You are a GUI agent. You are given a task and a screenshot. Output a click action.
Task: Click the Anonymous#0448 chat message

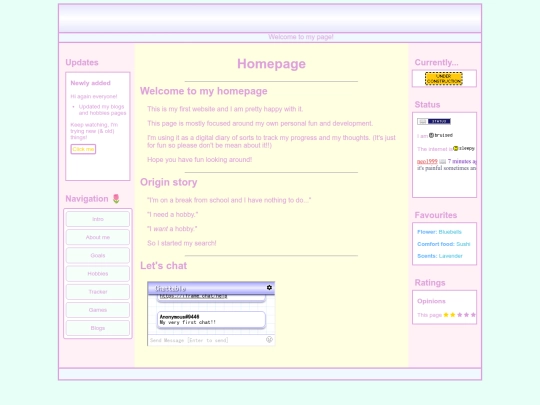[211, 320]
